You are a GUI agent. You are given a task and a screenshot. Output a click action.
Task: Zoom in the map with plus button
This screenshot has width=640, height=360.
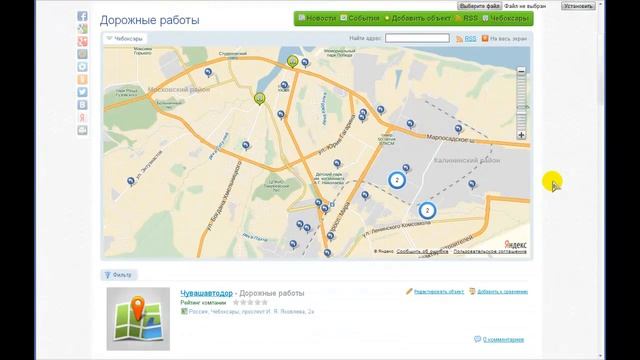[521, 135]
